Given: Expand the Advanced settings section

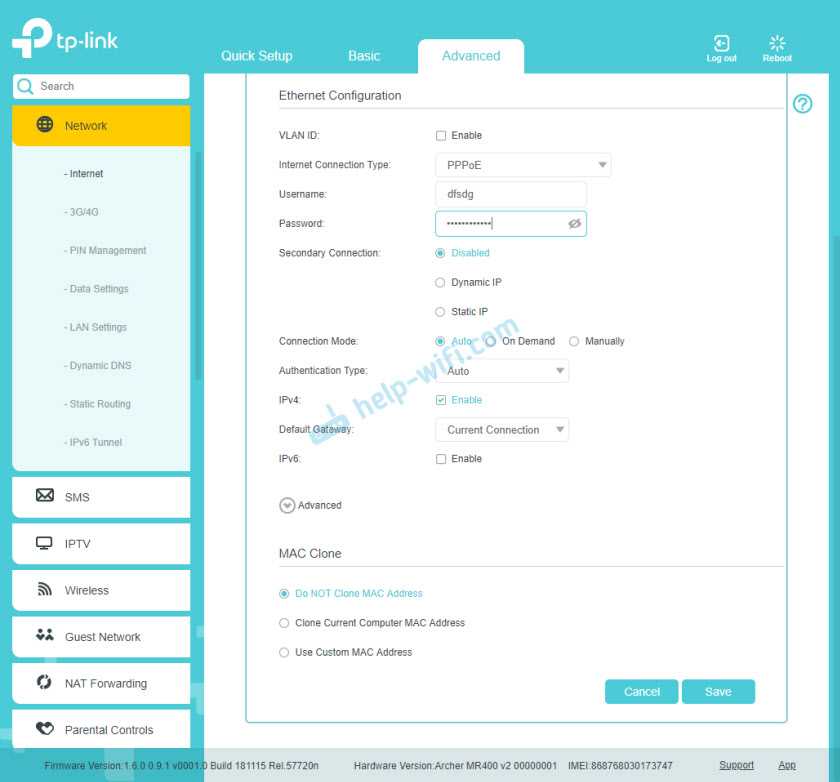Looking at the screenshot, I should [288, 506].
